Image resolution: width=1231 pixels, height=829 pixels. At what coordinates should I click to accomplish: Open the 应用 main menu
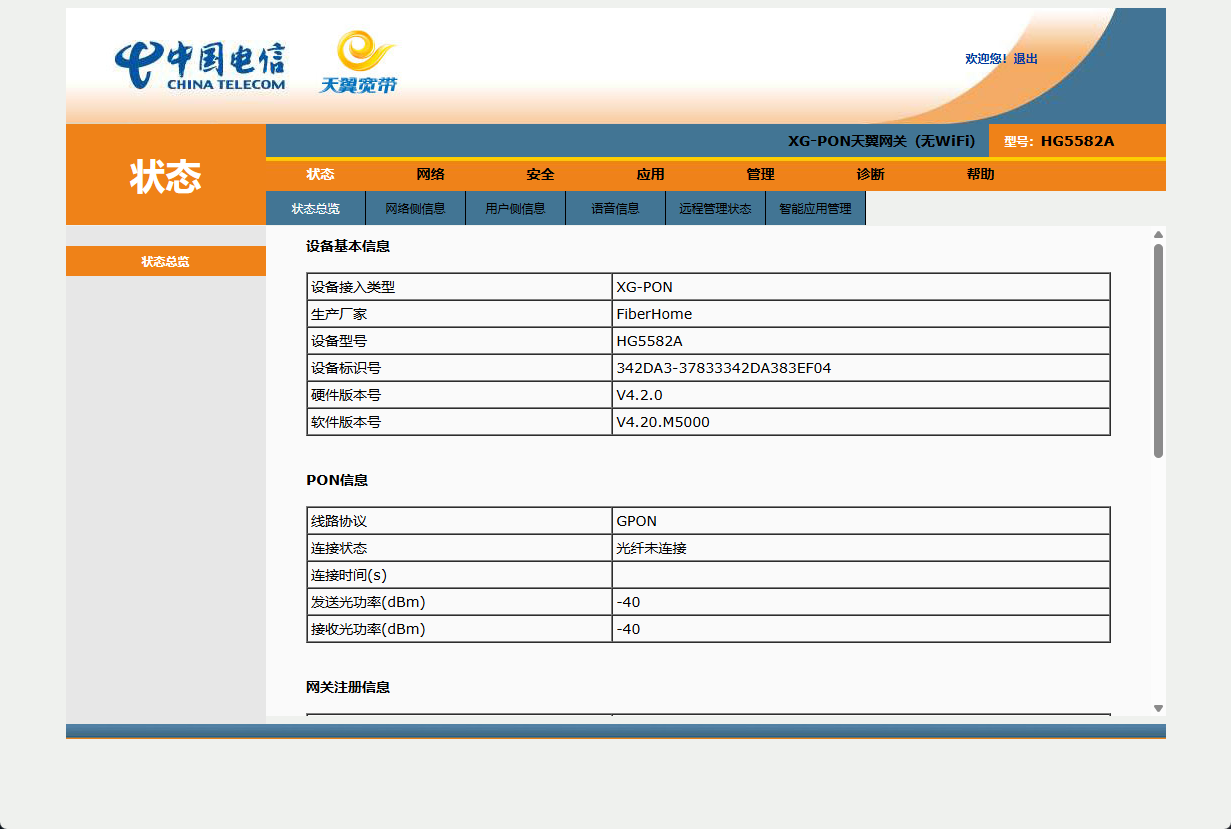tap(650, 174)
